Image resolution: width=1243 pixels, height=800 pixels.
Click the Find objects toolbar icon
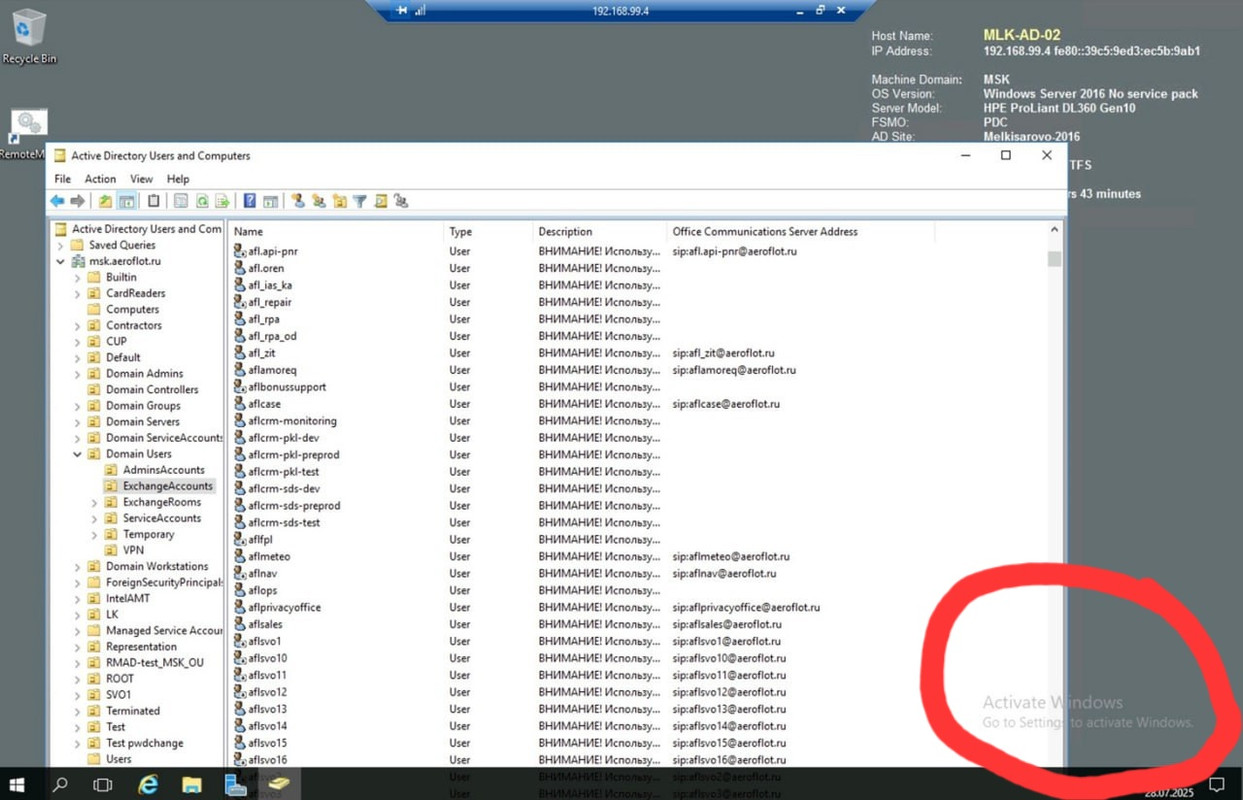point(380,201)
